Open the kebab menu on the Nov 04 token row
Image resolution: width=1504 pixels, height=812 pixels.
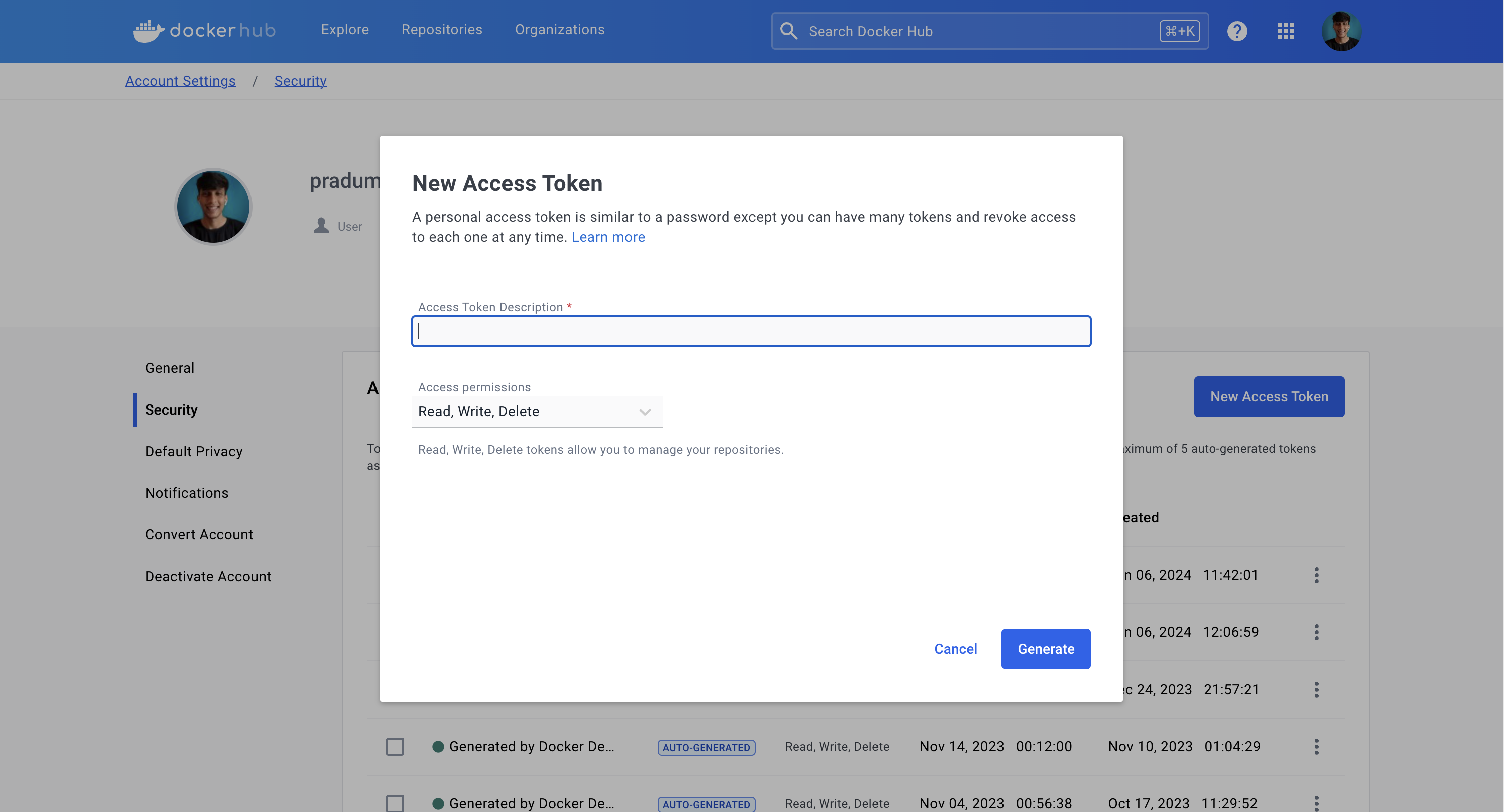tap(1317, 803)
